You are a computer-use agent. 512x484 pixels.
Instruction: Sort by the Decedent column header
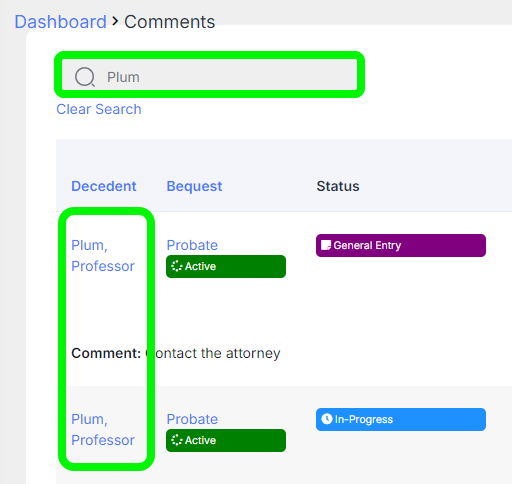tap(104, 186)
